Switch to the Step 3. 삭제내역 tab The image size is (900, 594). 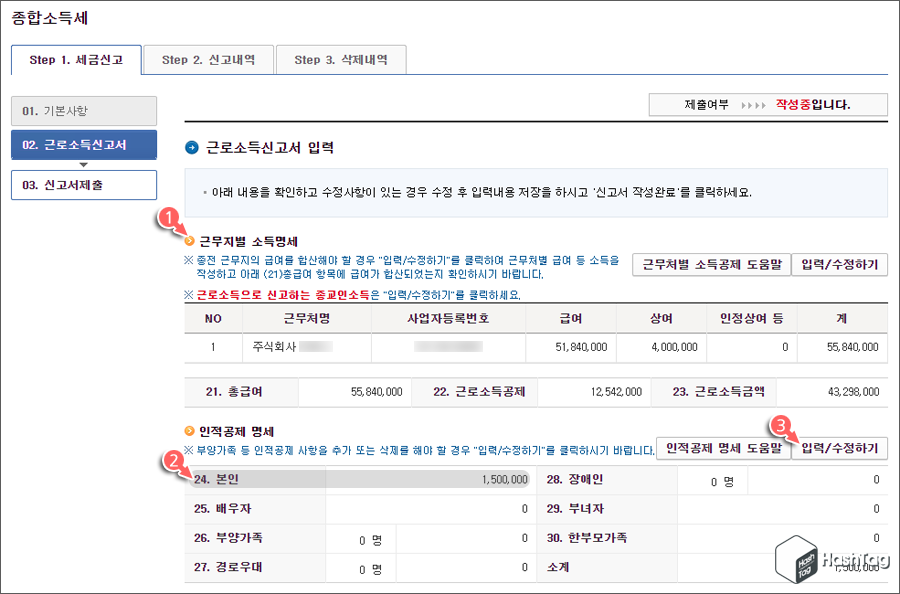(x=341, y=60)
